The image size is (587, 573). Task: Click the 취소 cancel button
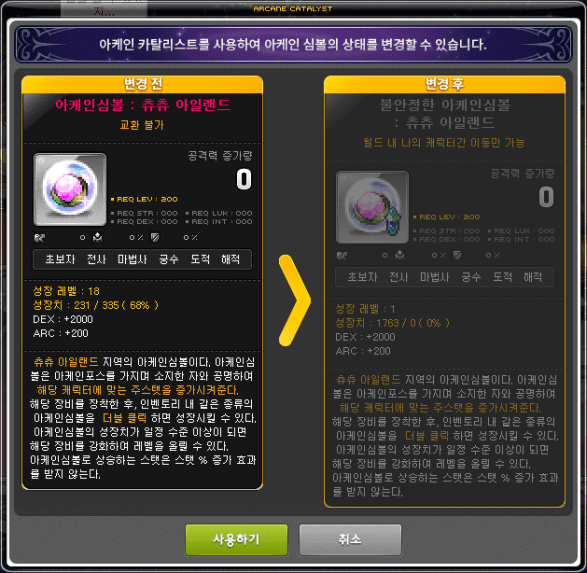(x=350, y=539)
